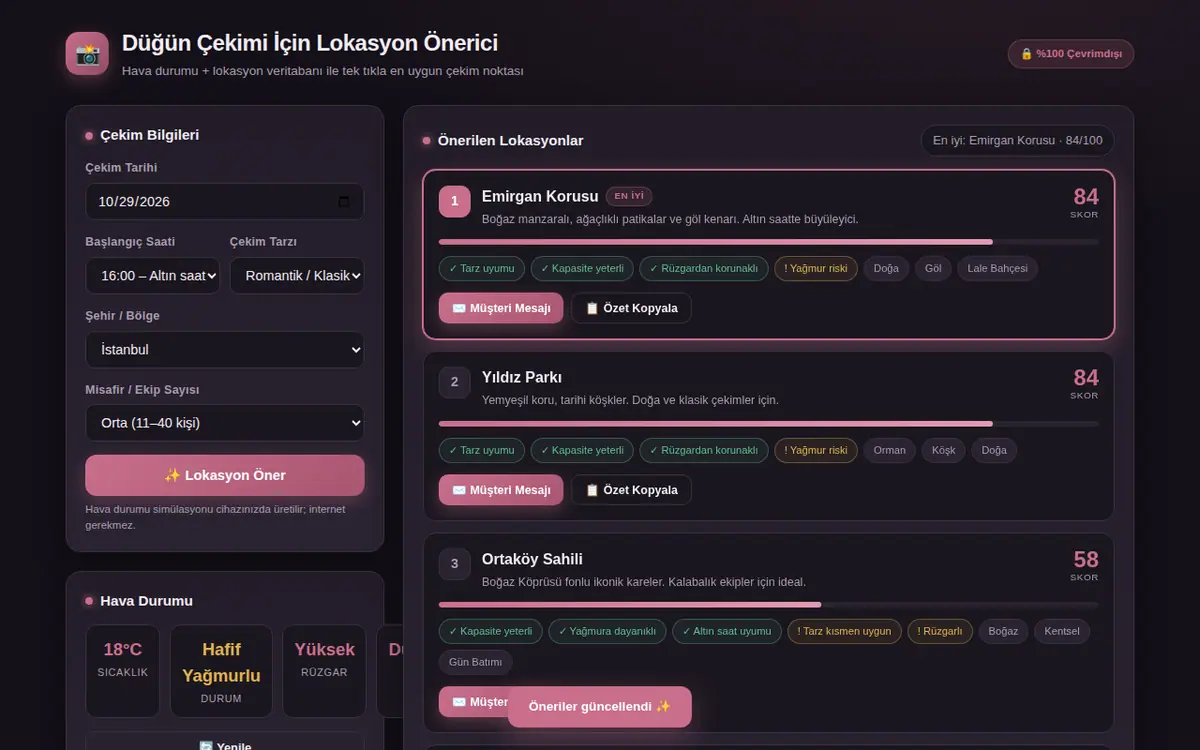The width and height of the screenshot is (1200, 750).
Task: Click the Hafif Yağmurlu Durum tile
Action: [221, 671]
